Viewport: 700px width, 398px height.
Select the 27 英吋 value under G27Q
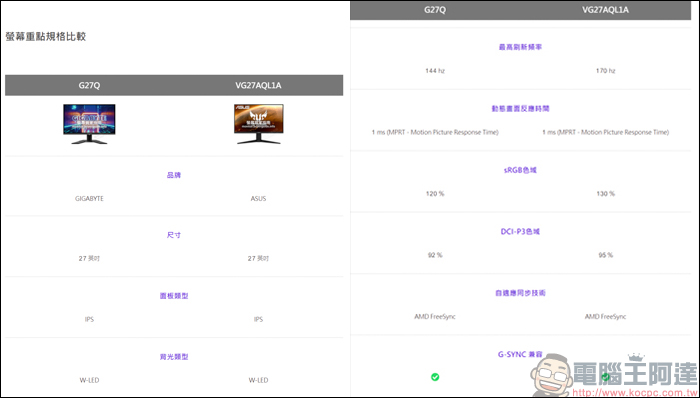pyautogui.click(x=89, y=258)
